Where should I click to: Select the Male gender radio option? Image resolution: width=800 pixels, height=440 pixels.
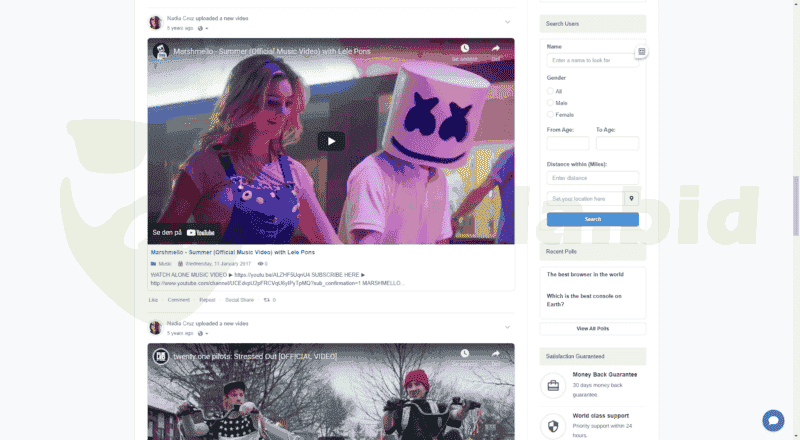550,103
